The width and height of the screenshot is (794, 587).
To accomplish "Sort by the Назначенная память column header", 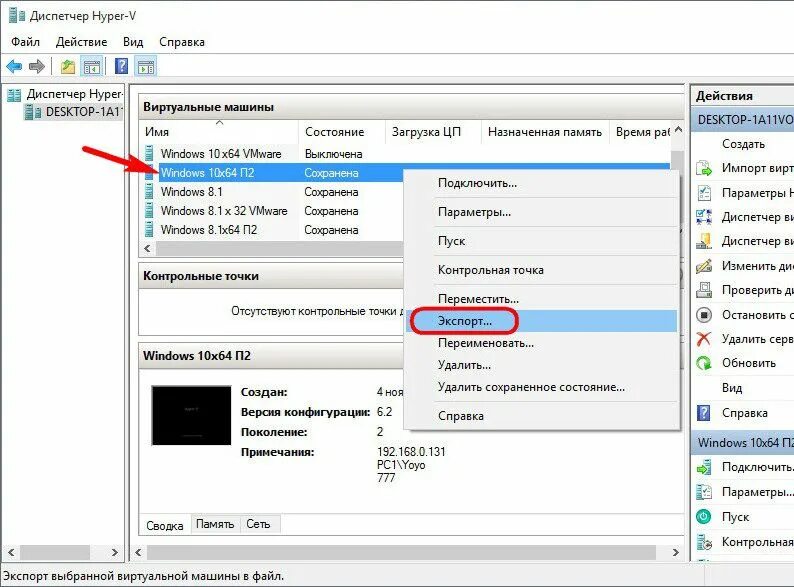I will 545,132.
